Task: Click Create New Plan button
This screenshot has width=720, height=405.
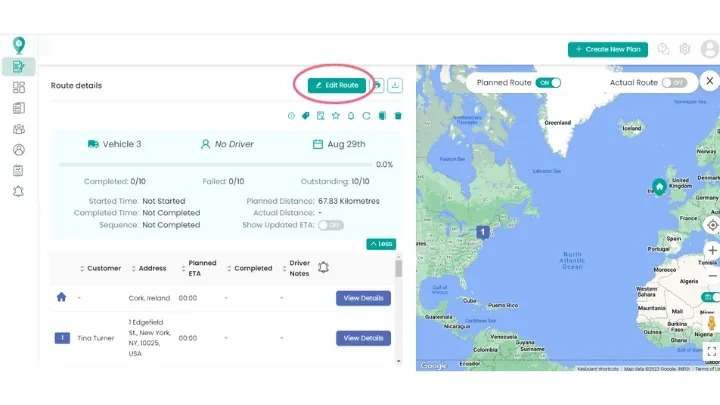Action: pos(608,49)
